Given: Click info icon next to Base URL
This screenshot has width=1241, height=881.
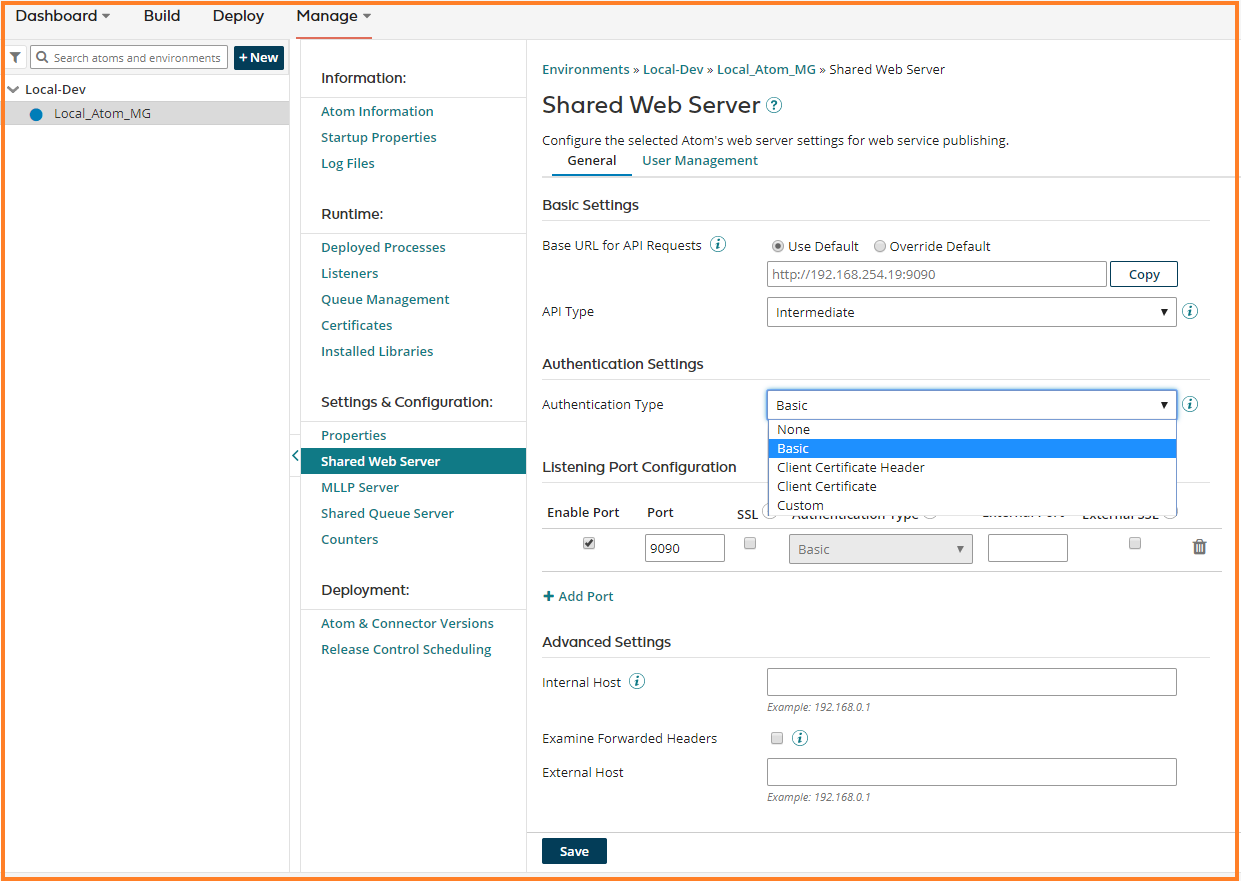Looking at the screenshot, I should [x=717, y=245].
